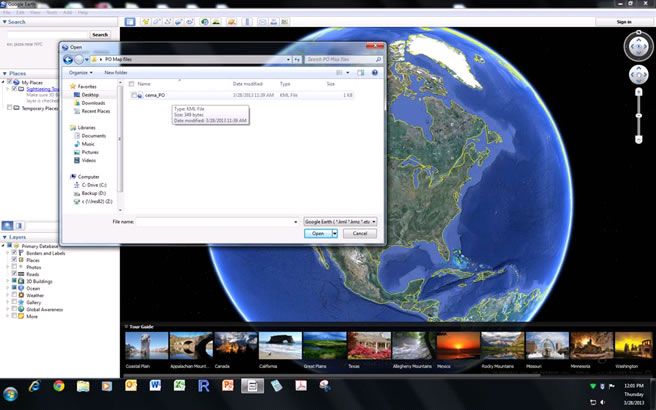Click the Places panel split view icon
The image size is (656, 410).
coord(19,226)
